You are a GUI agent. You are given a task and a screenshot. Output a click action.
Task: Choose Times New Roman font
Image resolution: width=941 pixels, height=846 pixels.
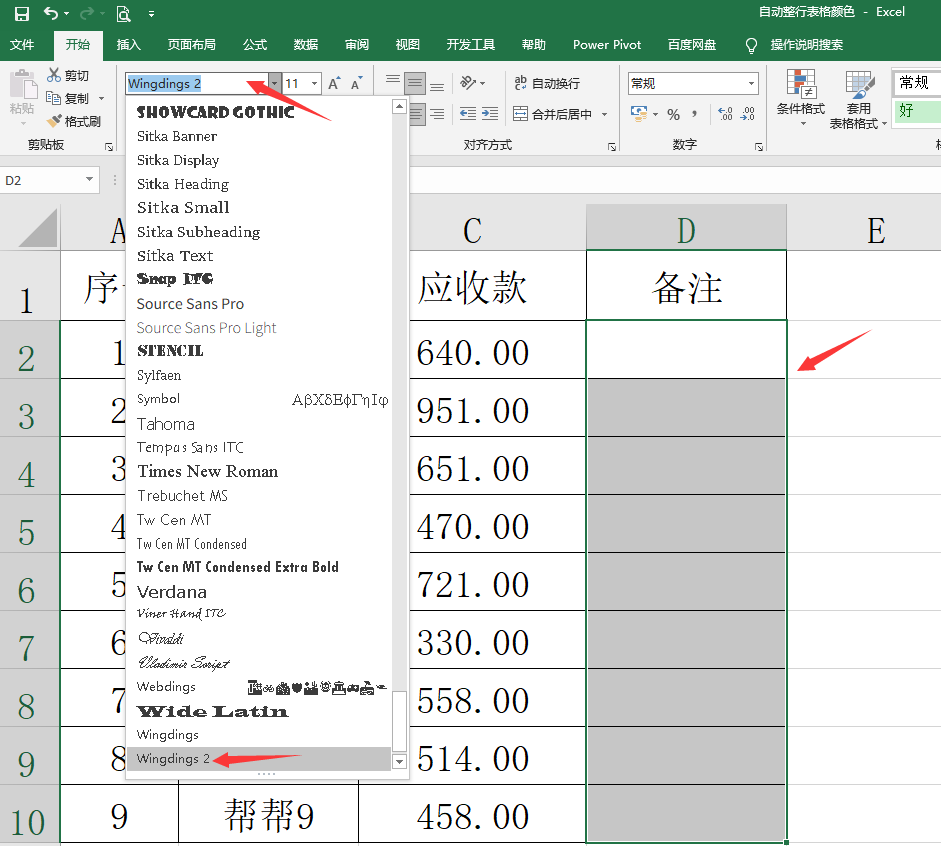(259, 472)
